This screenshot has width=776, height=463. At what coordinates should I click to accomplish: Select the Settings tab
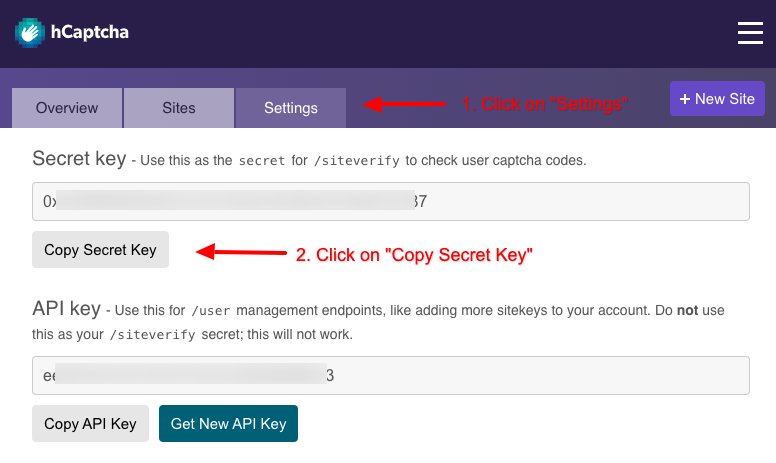291,108
